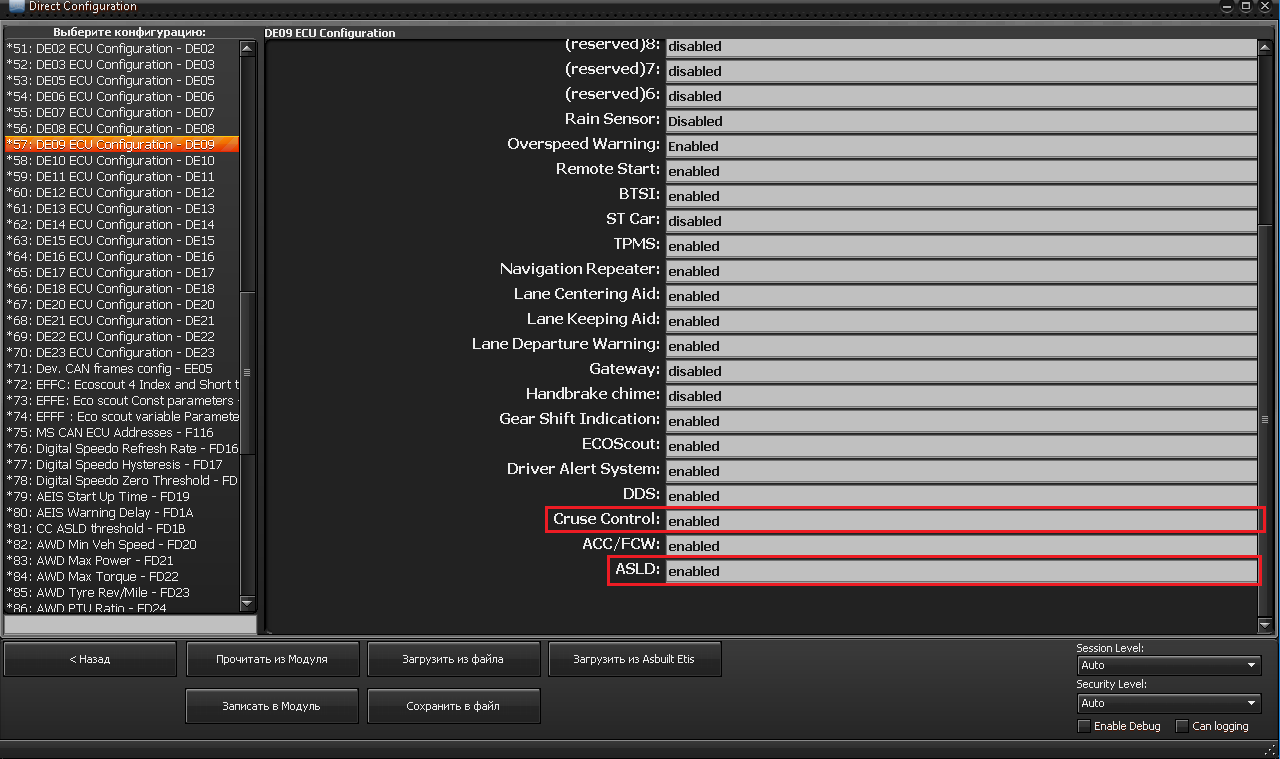The height and width of the screenshot is (759, 1280).
Task: Click the ASLD value field
Action: [x=960, y=571]
